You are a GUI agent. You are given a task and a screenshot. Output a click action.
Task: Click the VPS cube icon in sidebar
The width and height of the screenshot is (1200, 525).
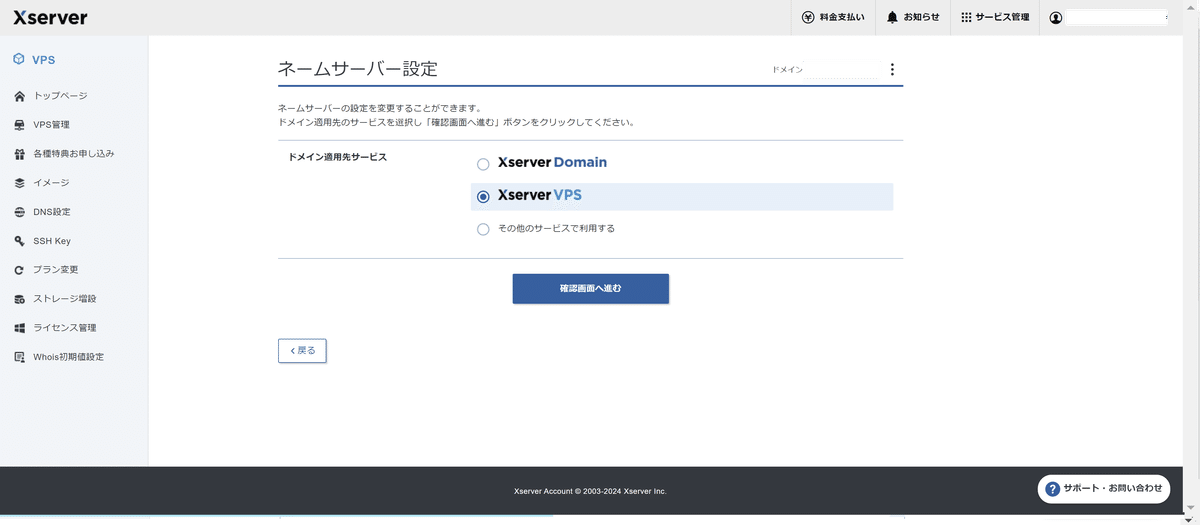coord(19,60)
